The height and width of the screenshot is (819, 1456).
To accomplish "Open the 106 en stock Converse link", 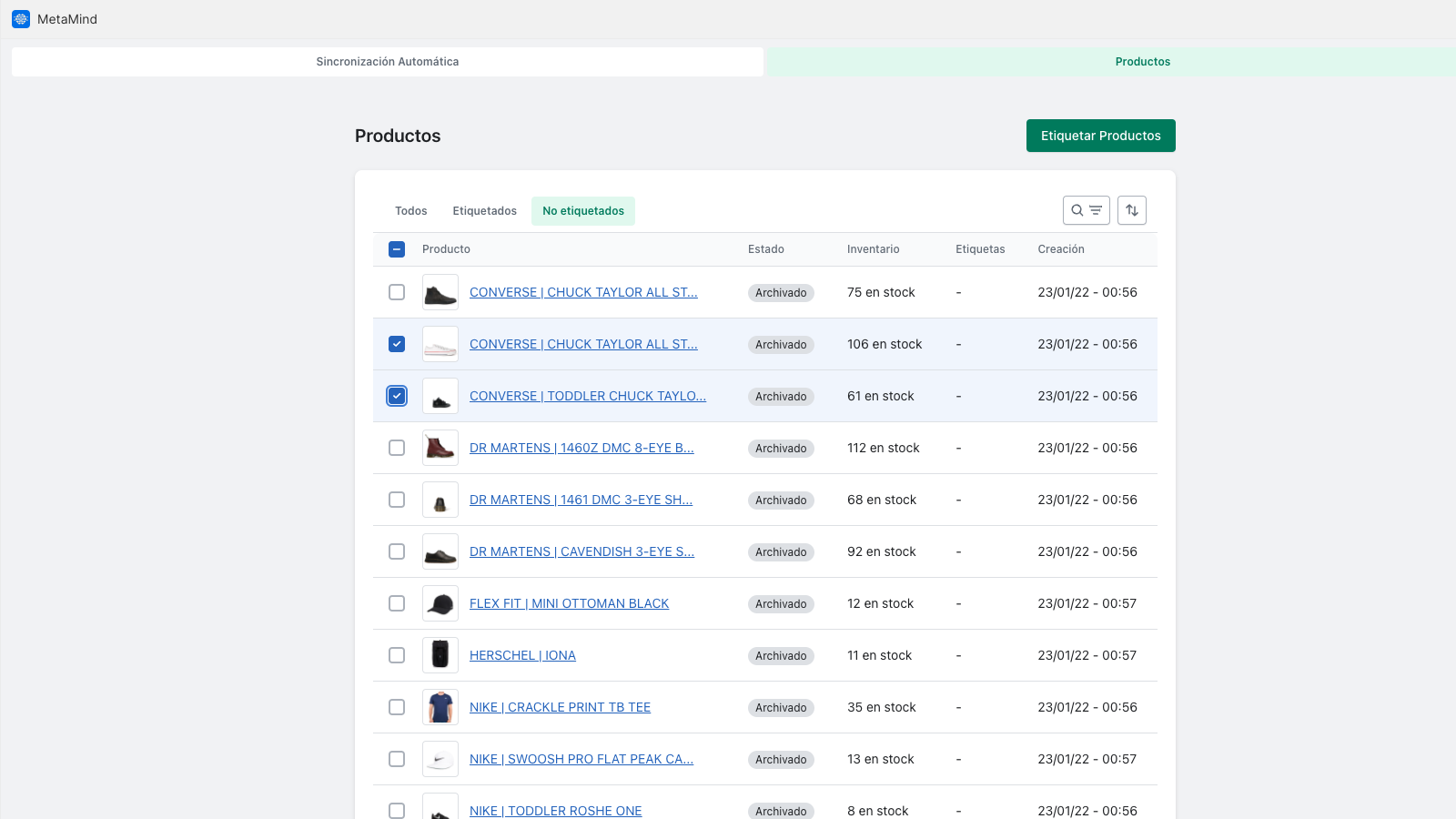I will [x=583, y=344].
